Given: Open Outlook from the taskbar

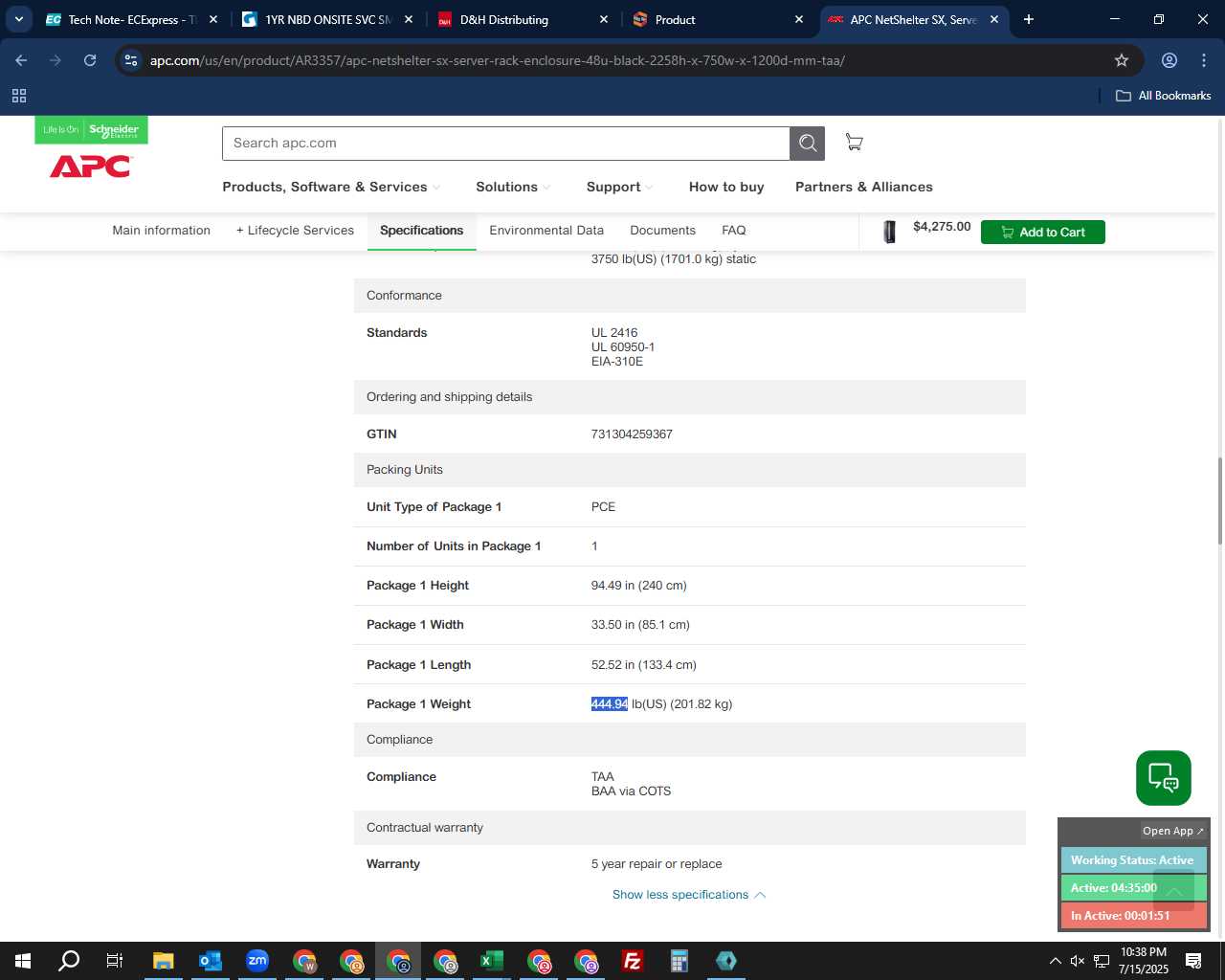Looking at the screenshot, I should (211, 961).
